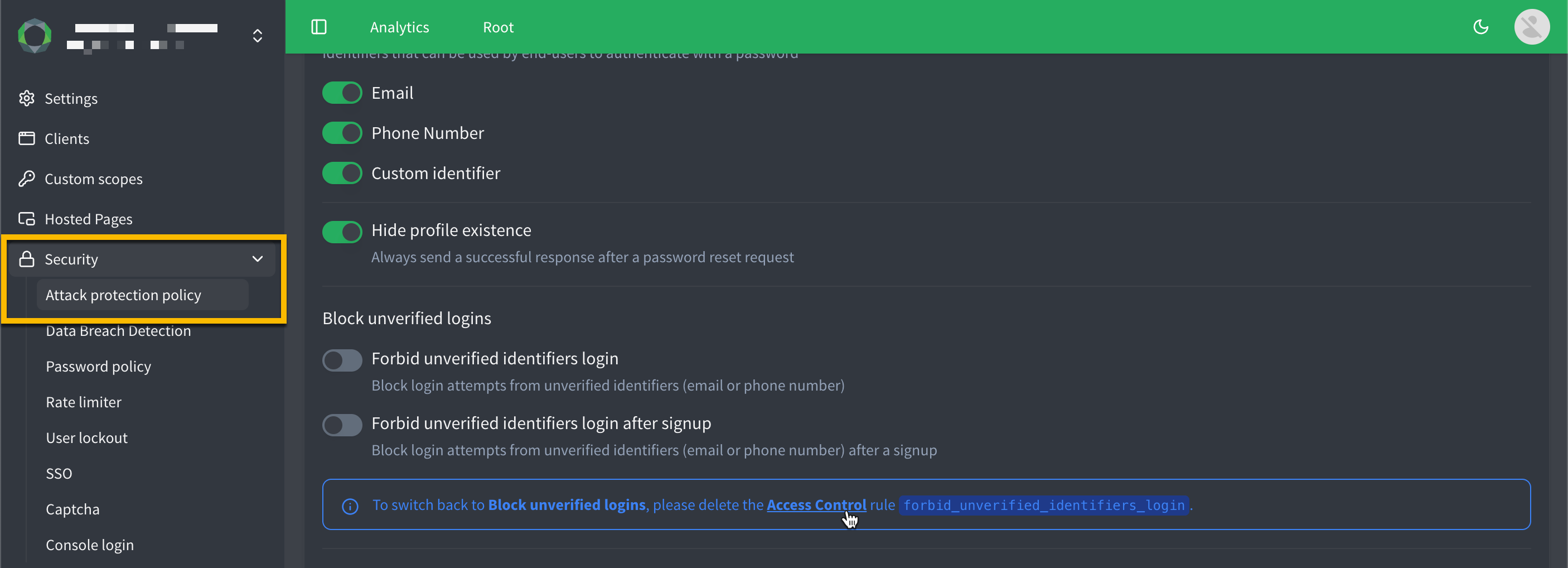Disable the Email identifier toggle
Viewport: 1568px width, 568px height.
342,93
